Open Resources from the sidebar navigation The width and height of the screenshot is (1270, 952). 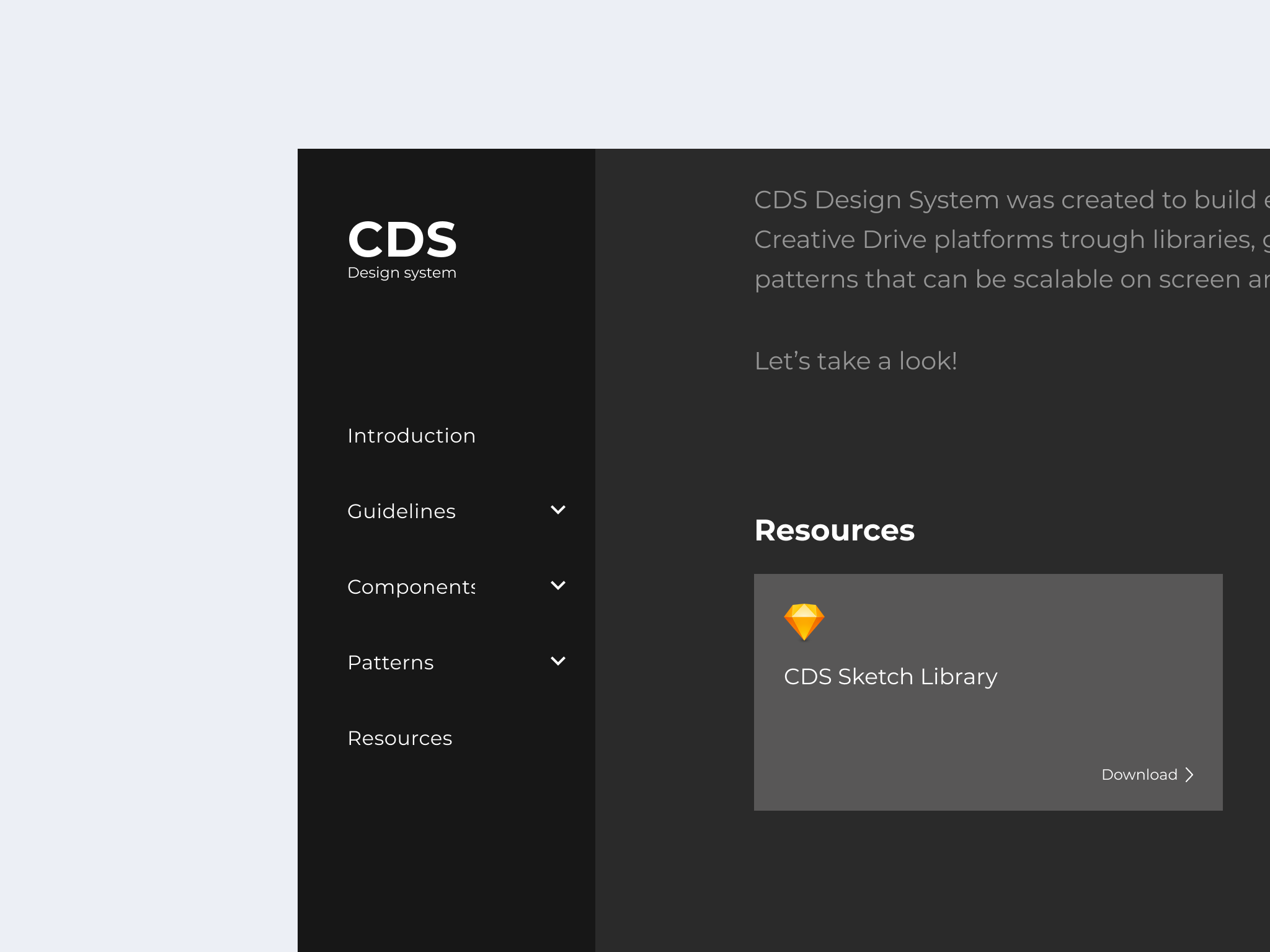click(400, 738)
